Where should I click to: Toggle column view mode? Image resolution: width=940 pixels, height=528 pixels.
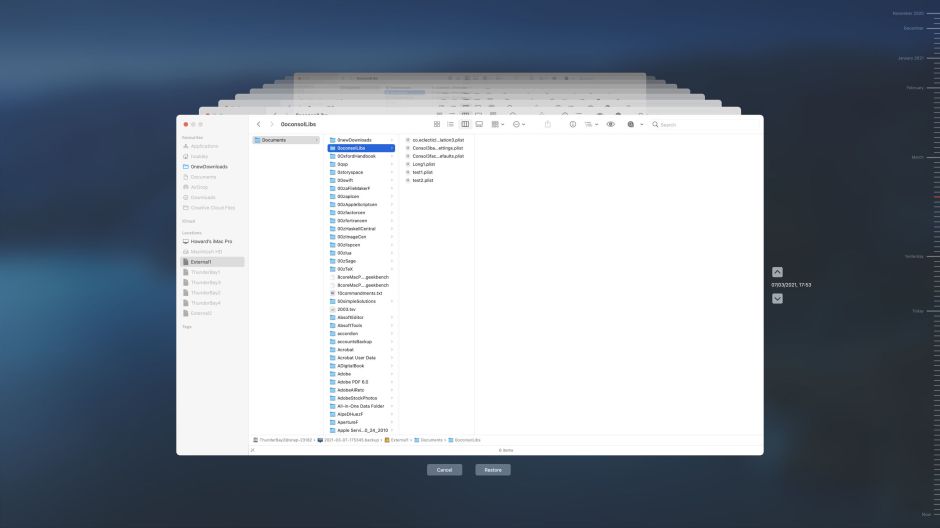tap(465, 124)
